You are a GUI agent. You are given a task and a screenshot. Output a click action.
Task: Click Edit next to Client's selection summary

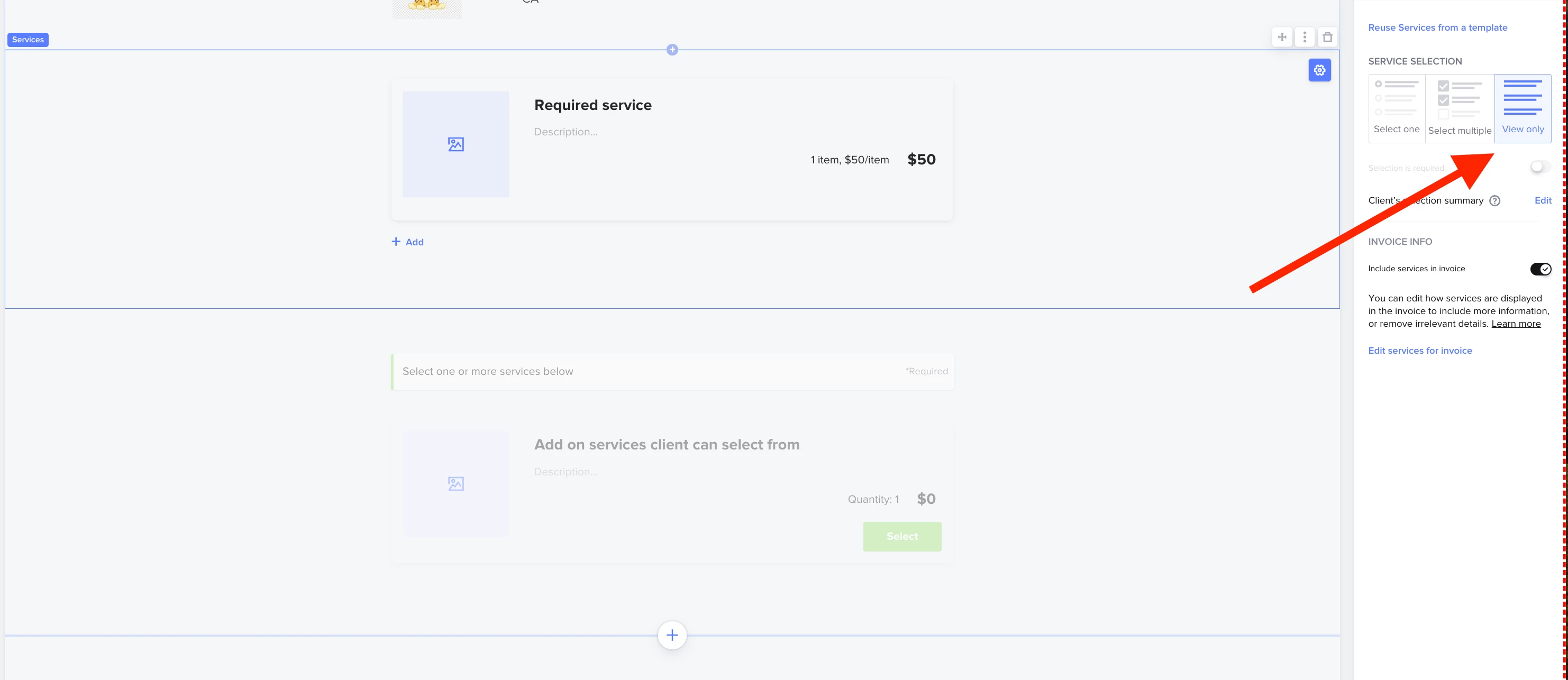(x=1543, y=201)
